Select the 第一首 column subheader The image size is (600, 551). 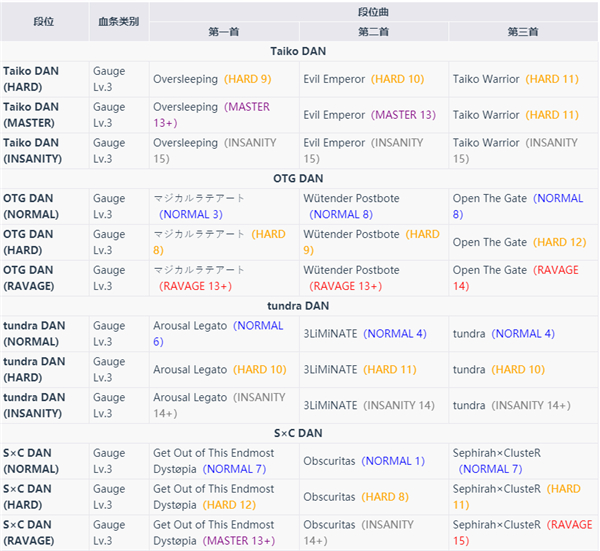click(224, 32)
